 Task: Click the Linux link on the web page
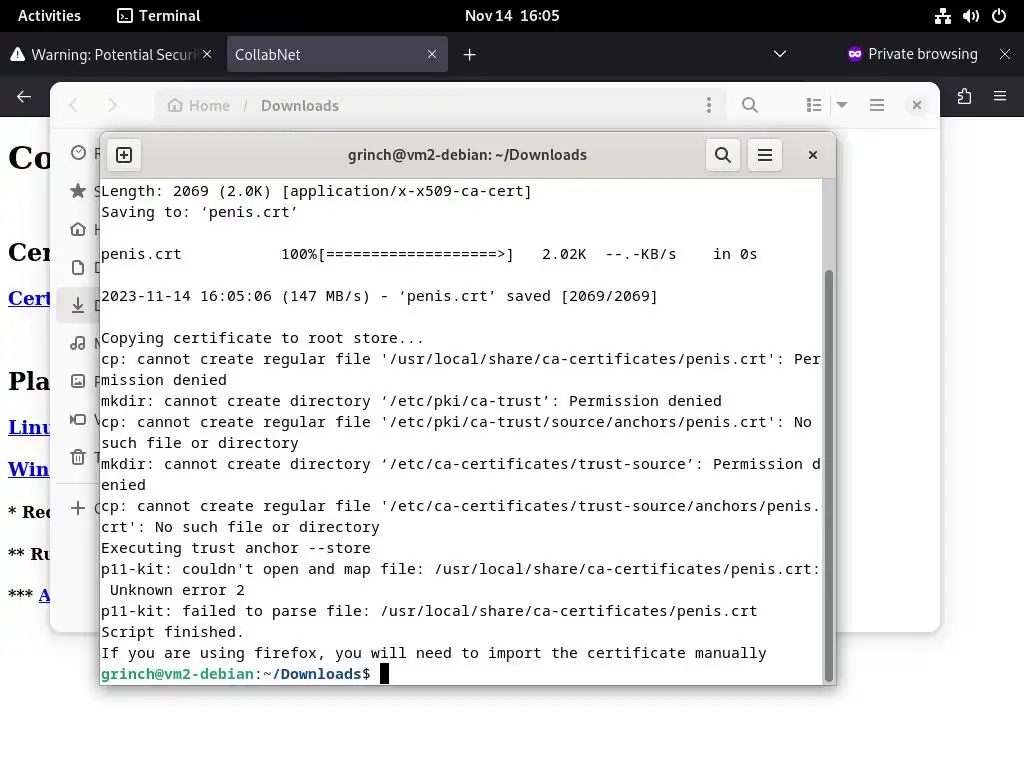coord(29,427)
